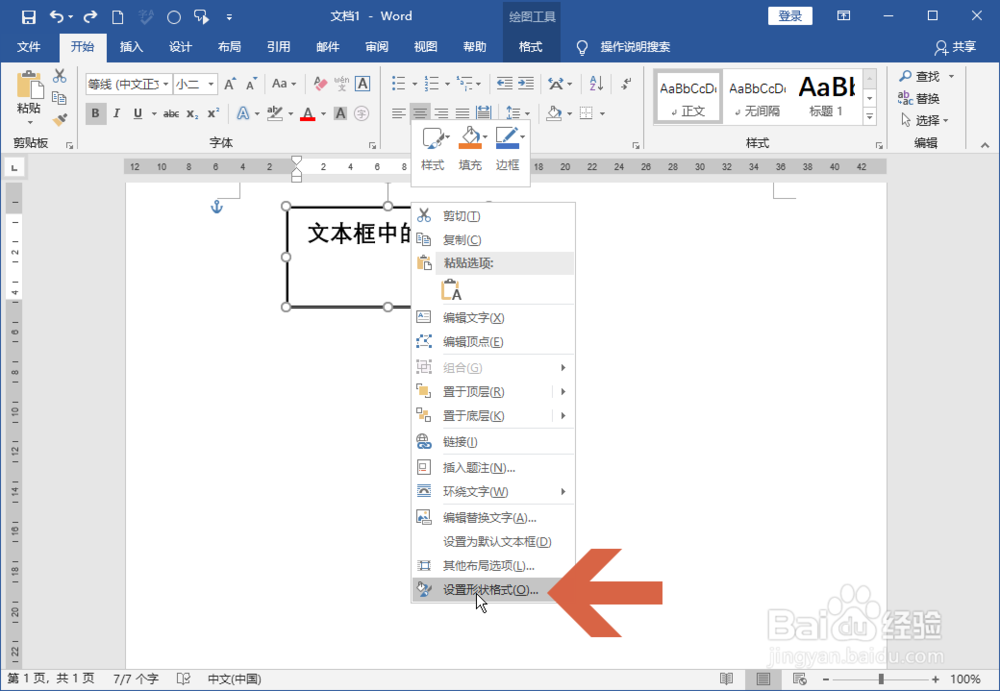
Task: Click the 中文(中国) language indicator
Action: pyautogui.click(x=235, y=679)
